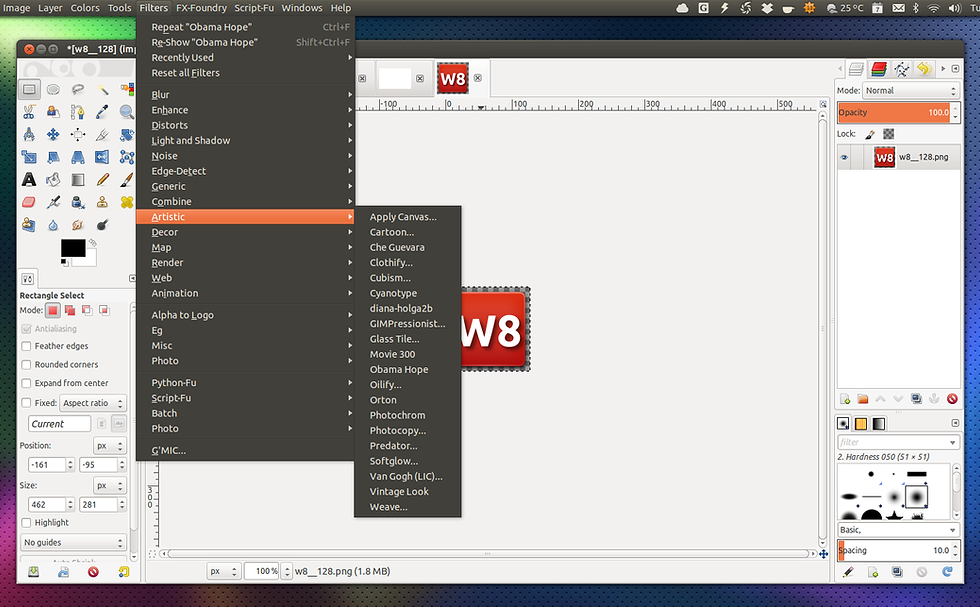Select the Eraser tool
The height and width of the screenshot is (607, 980).
29,202
